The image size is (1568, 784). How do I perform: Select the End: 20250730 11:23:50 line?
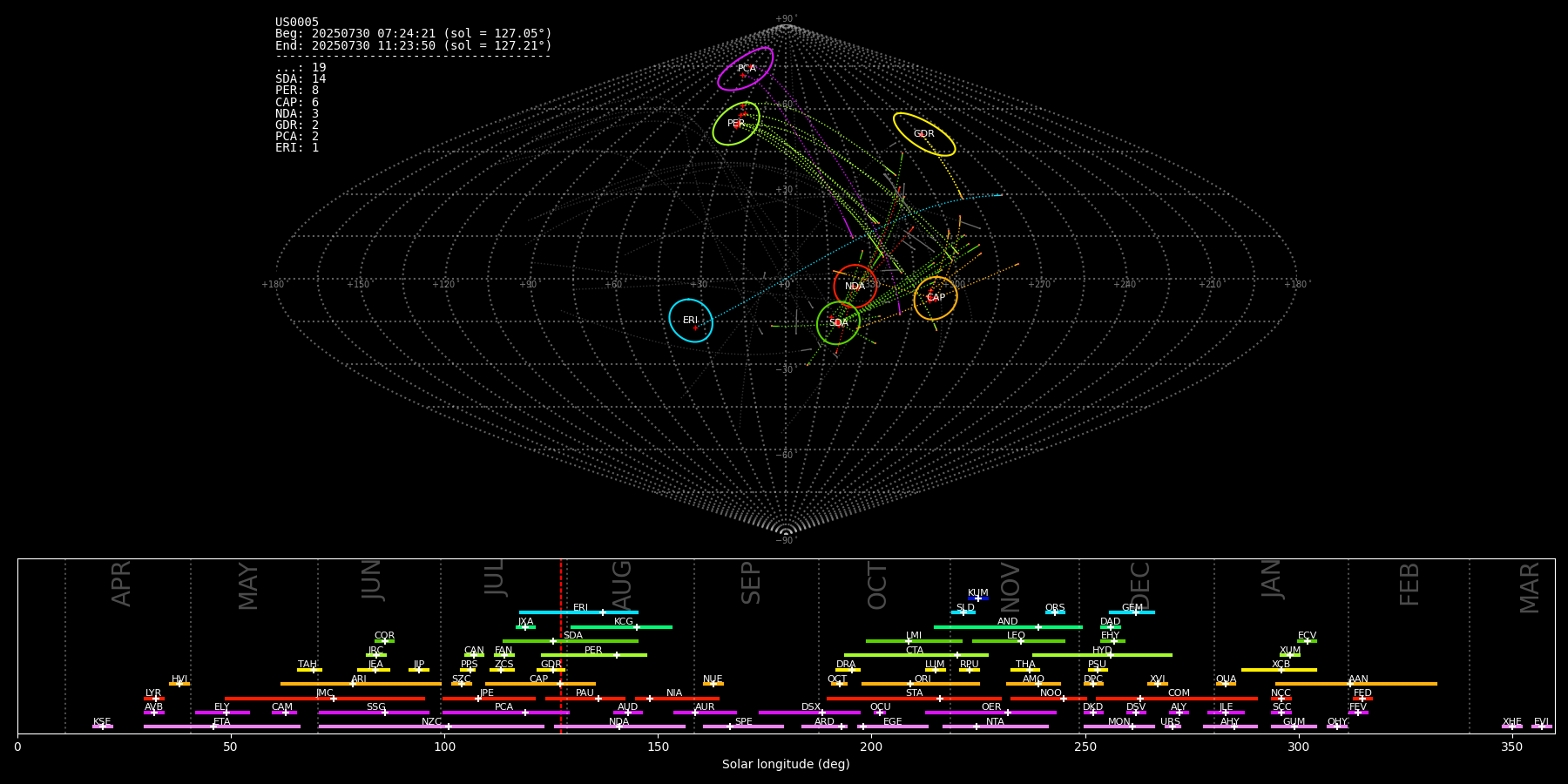pos(414,45)
